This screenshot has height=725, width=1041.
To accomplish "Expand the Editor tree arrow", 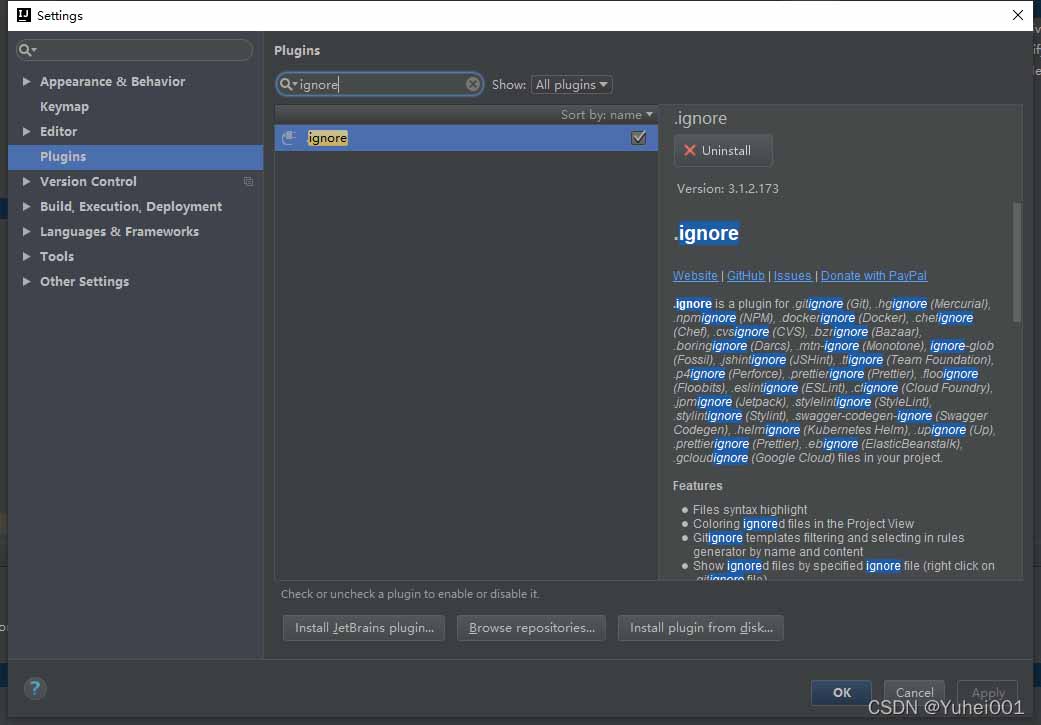I will pyautogui.click(x=27, y=131).
